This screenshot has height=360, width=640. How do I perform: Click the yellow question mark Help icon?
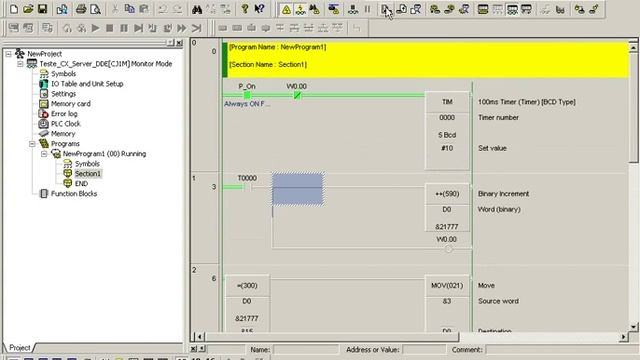coord(244,9)
